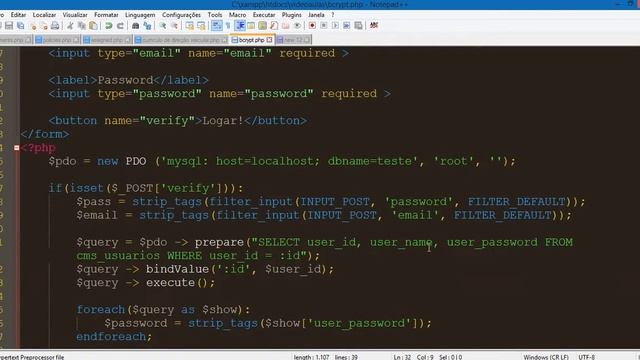Switch to the curriculo tab
Screen dimensions: 640x360
coord(181,40)
